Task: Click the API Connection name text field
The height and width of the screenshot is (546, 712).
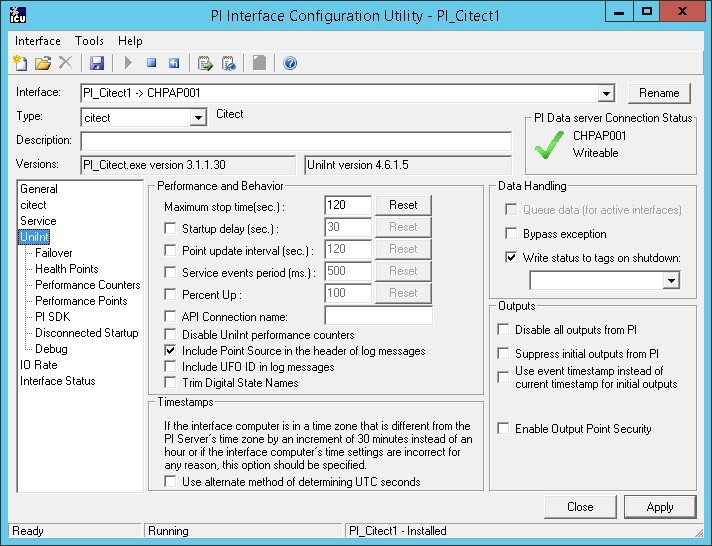Action: click(379, 315)
